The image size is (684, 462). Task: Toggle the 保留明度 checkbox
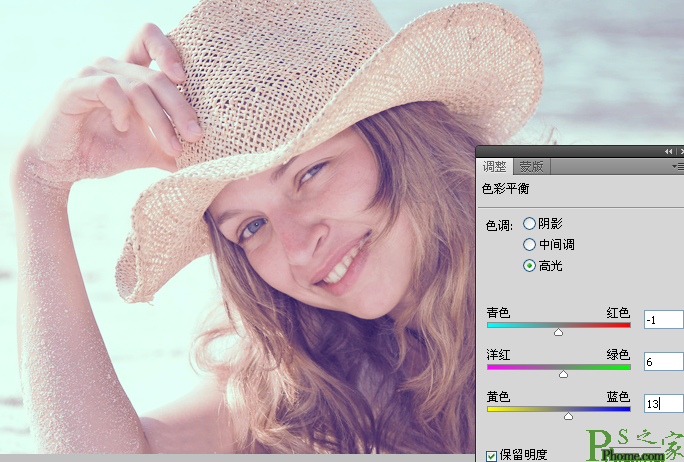(491, 456)
